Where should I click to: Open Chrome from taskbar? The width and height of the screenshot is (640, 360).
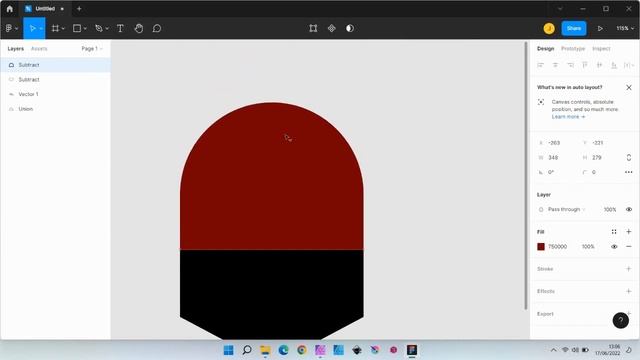coord(302,350)
